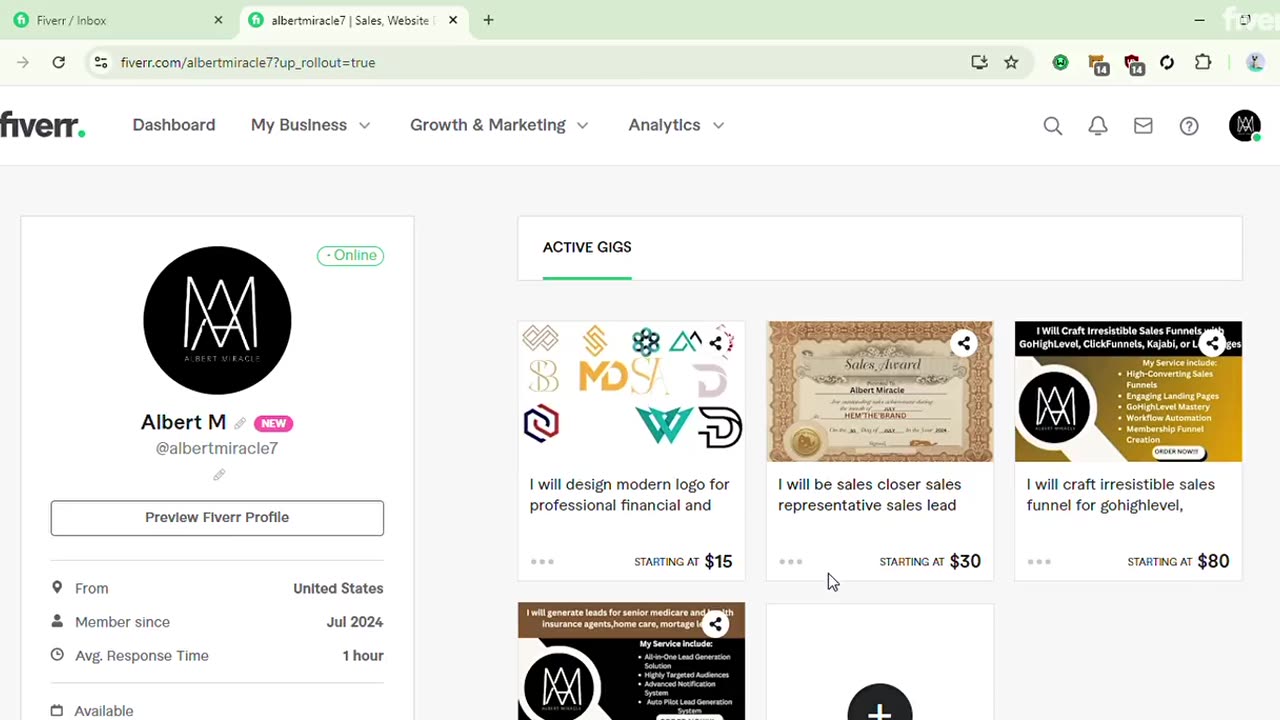View site information icon in address bar
1280x720 pixels.
[x=100, y=62]
